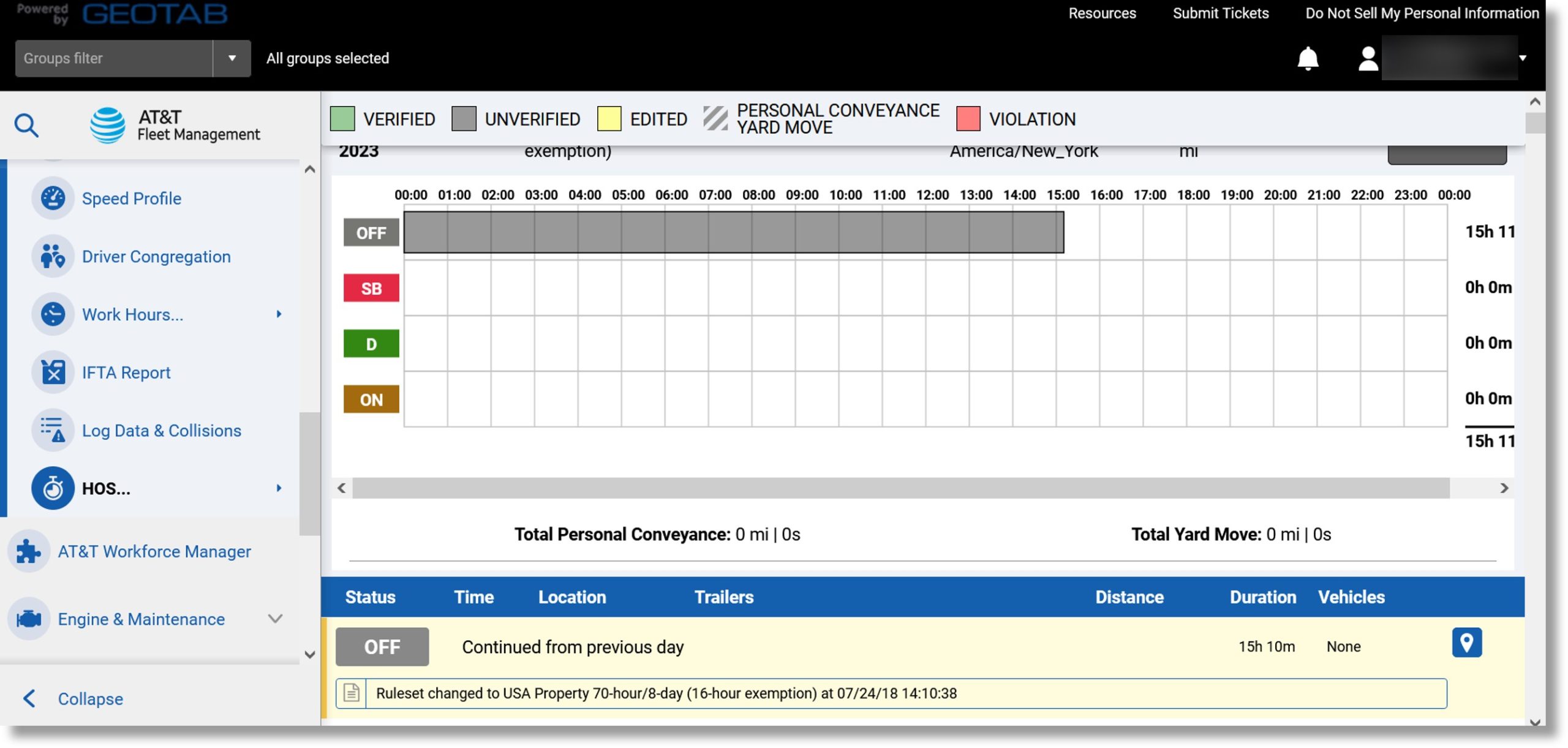This screenshot has width=1568, height=748.
Task: Click the Location column header
Action: 572,597
